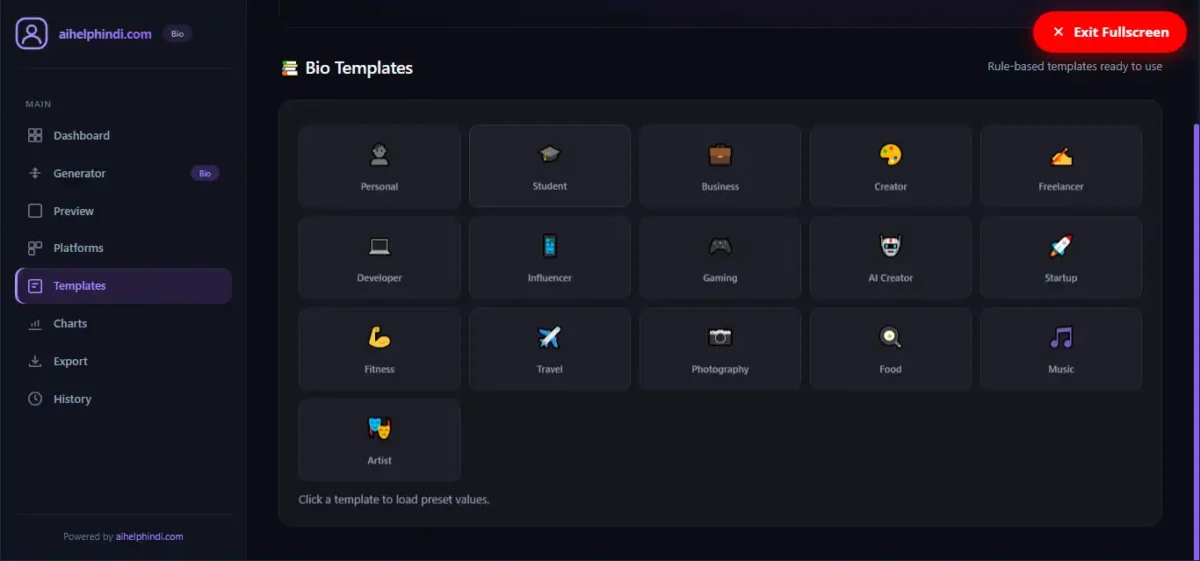Click the AI Creator label text
Viewport: 1200px width, 561px height.
pyautogui.click(x=890, y=278)
